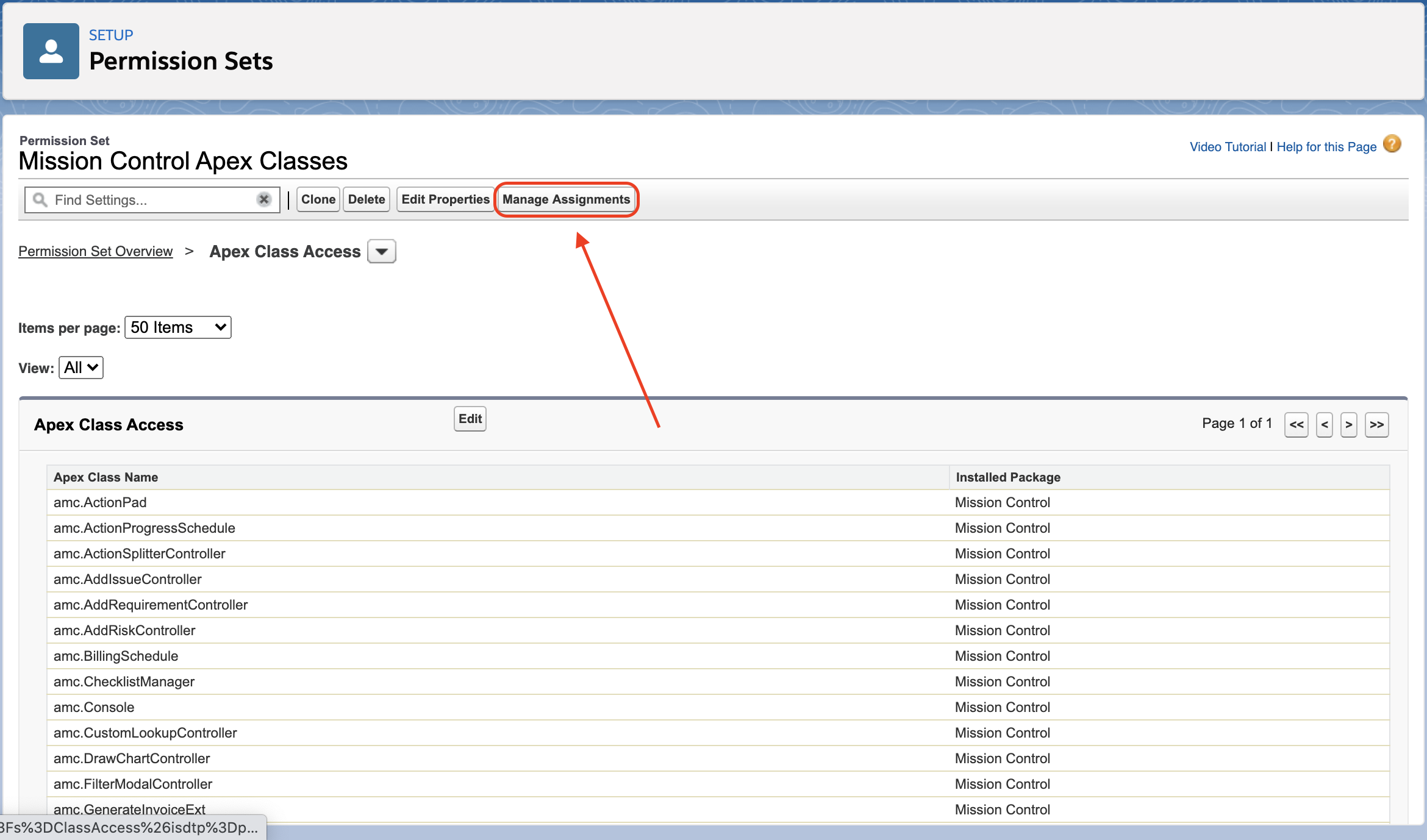Image resolution: width=1427 pixels, height=840 pixels.
Task: Open the Video Tutorial link
Action: (1228, 146)
